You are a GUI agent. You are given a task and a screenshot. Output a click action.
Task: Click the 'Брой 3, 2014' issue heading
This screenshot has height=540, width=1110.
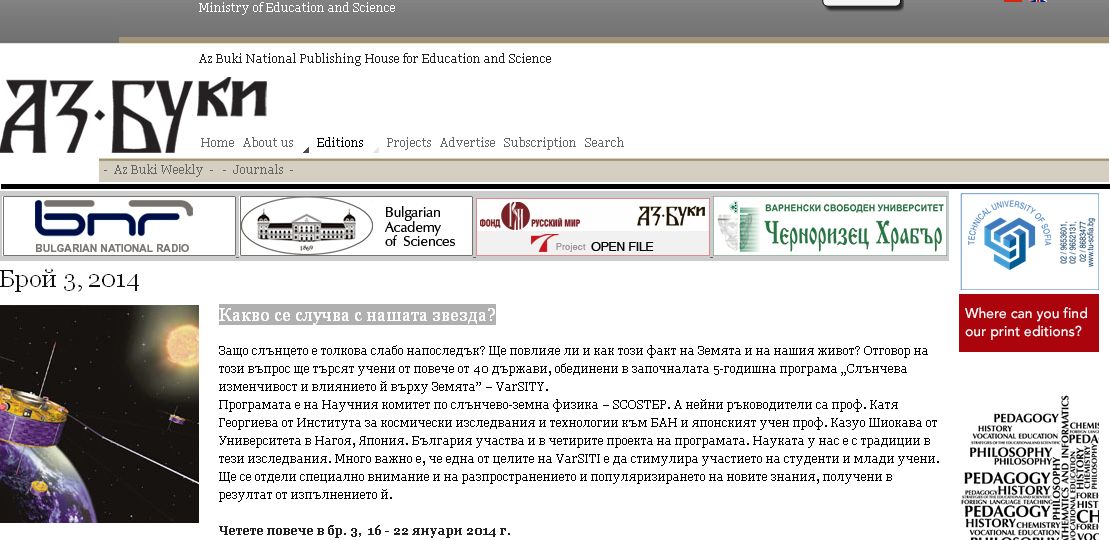(69, 281)
